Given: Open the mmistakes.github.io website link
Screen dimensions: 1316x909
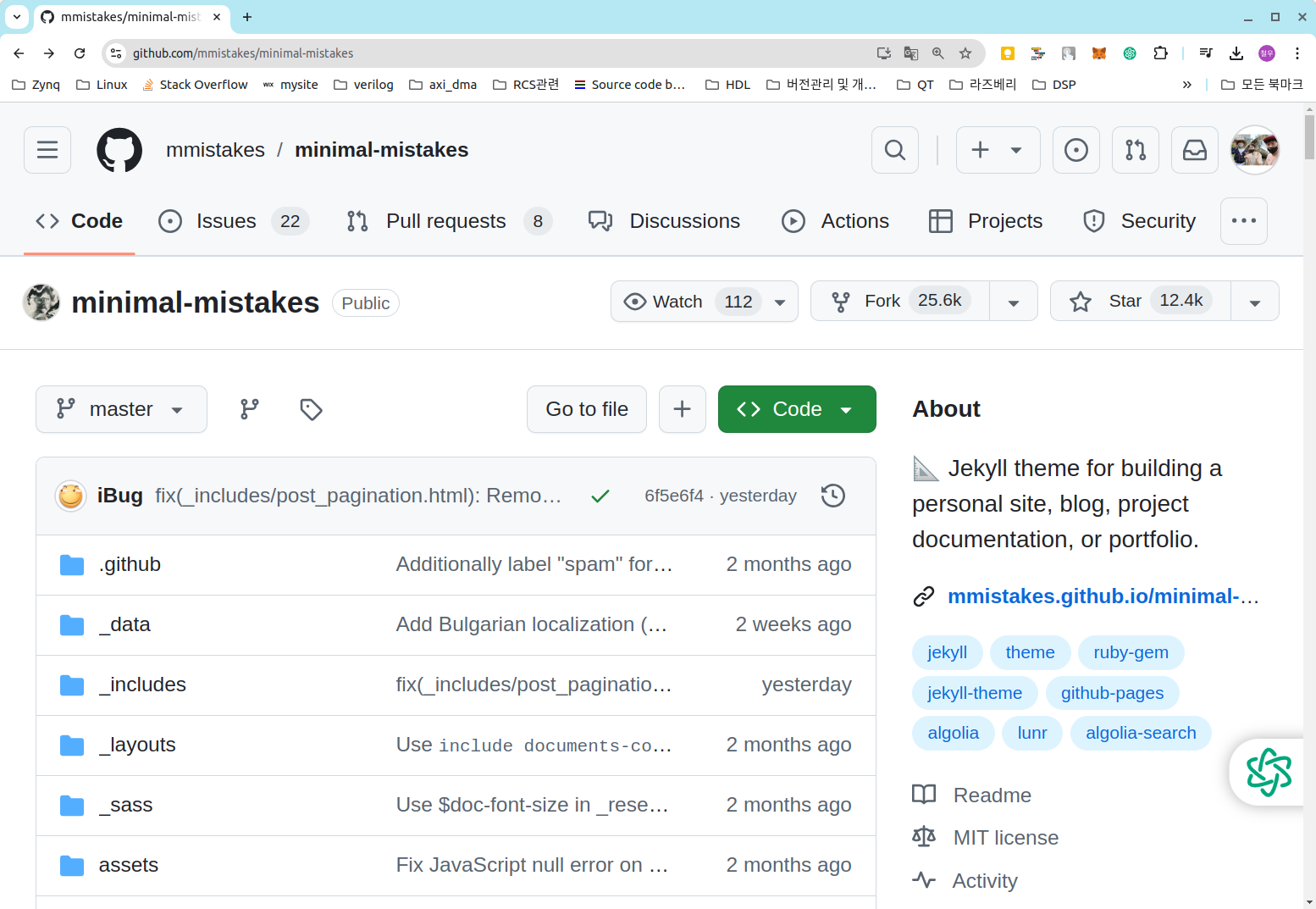Looking at the screenshot, I should click(1101, 596).
